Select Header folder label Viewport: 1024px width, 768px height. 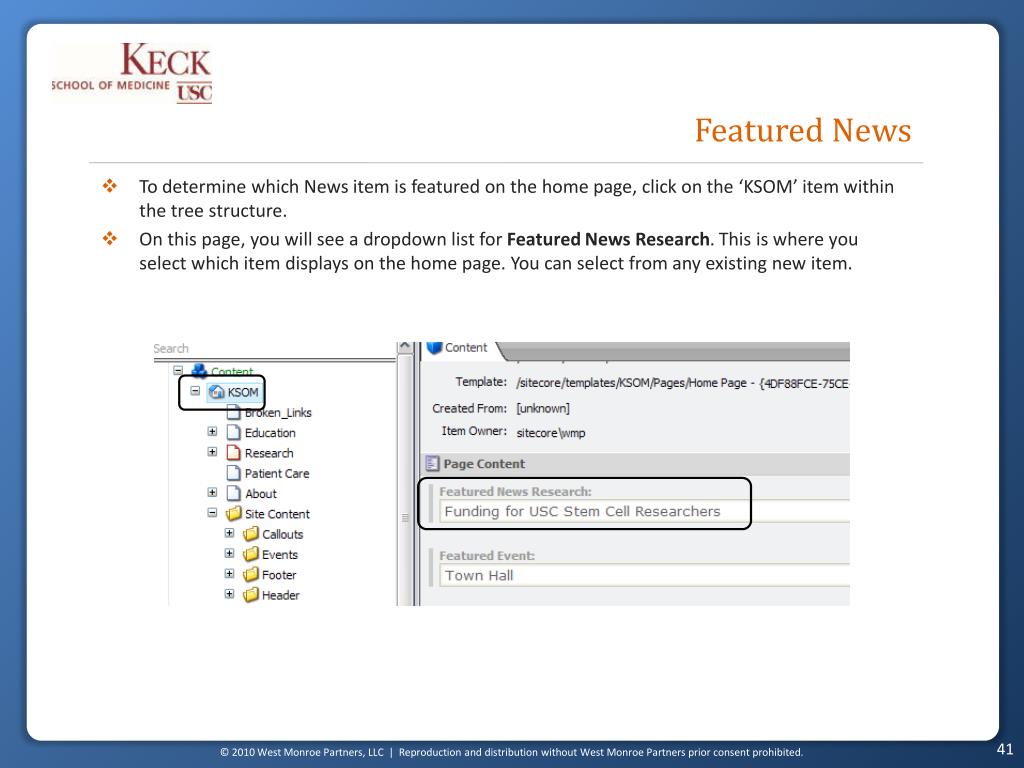click(281, 595)
